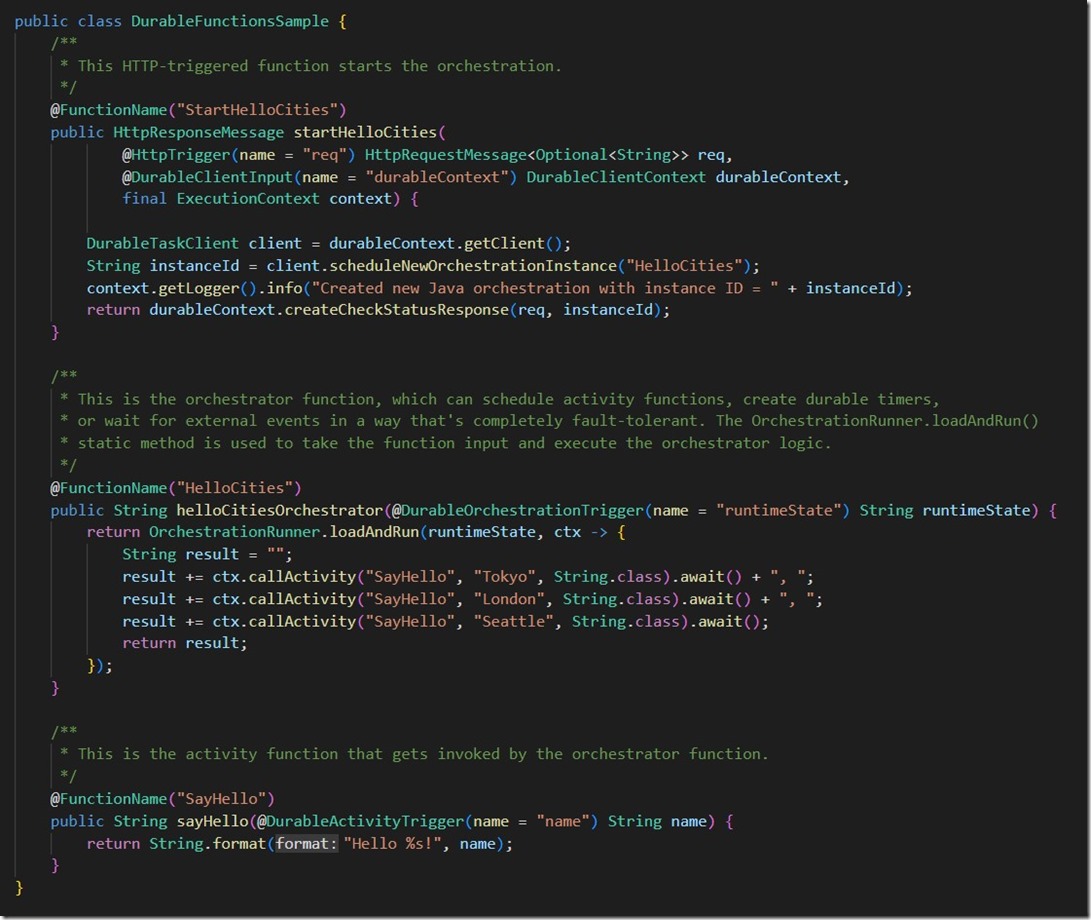Click the scheduleNewOrchestrationInstance method call

473,266
